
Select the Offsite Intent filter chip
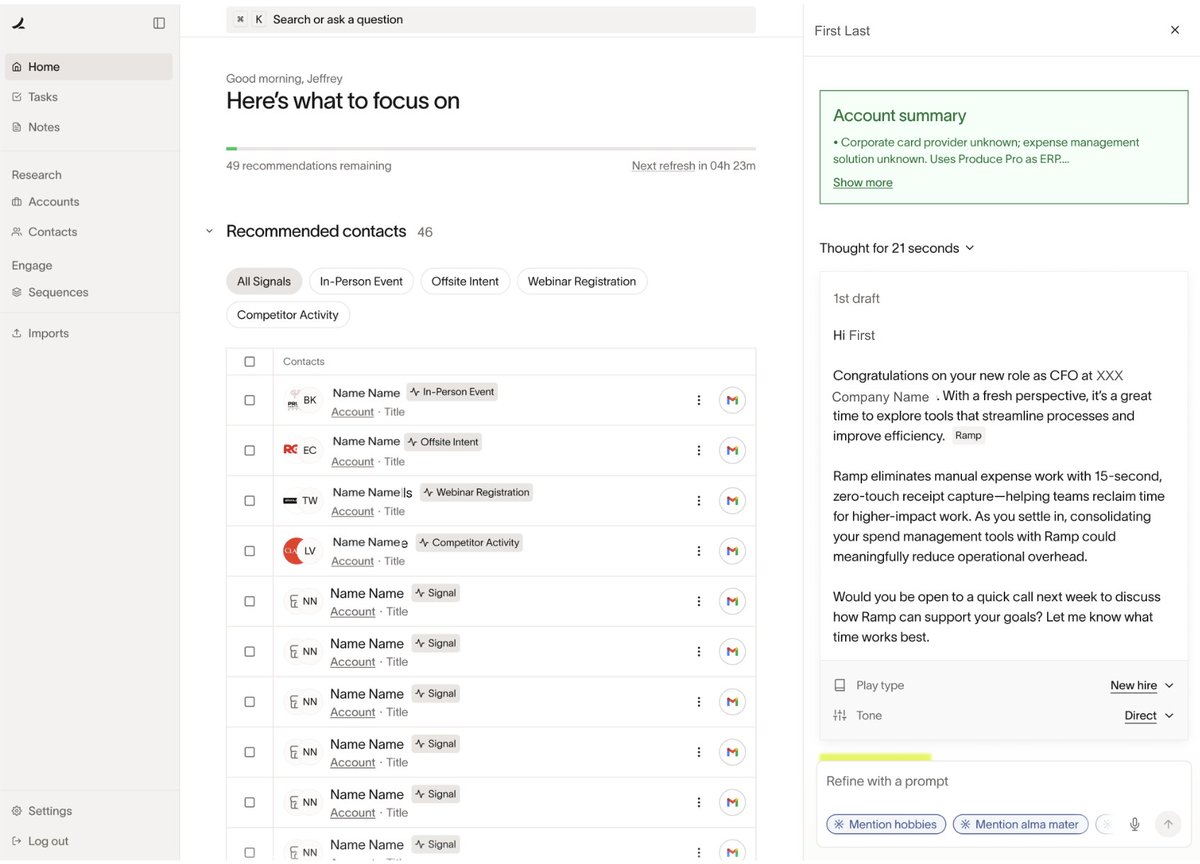[x=465, y=281]
